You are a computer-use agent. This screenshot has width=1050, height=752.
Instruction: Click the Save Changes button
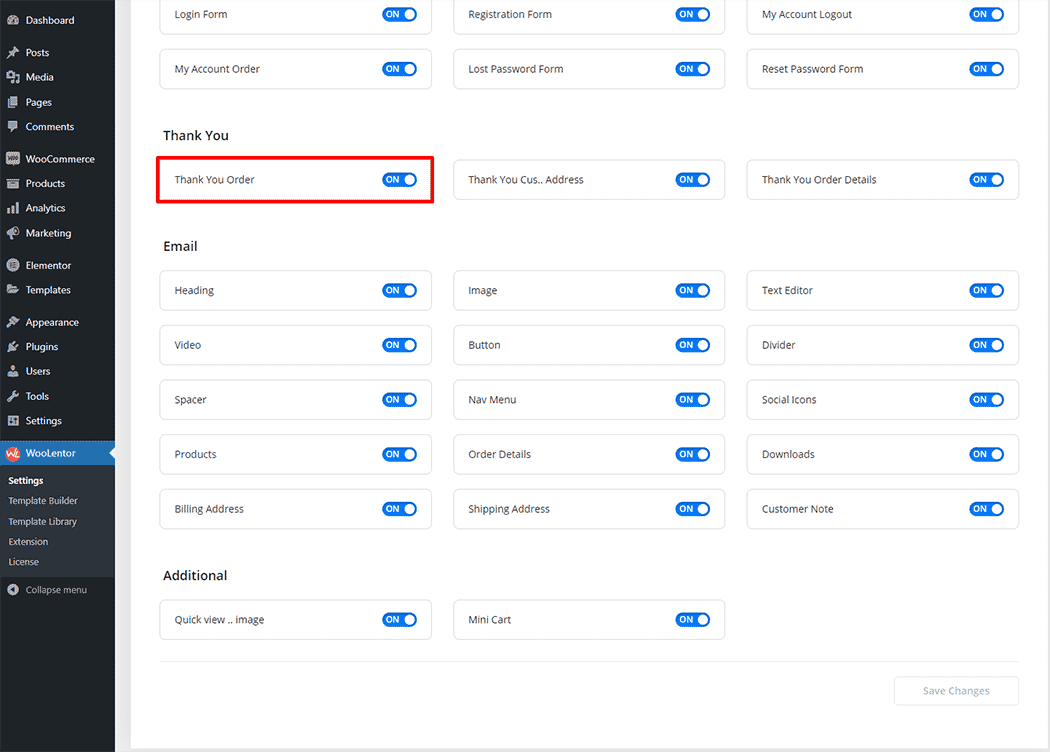click(955, 691)
